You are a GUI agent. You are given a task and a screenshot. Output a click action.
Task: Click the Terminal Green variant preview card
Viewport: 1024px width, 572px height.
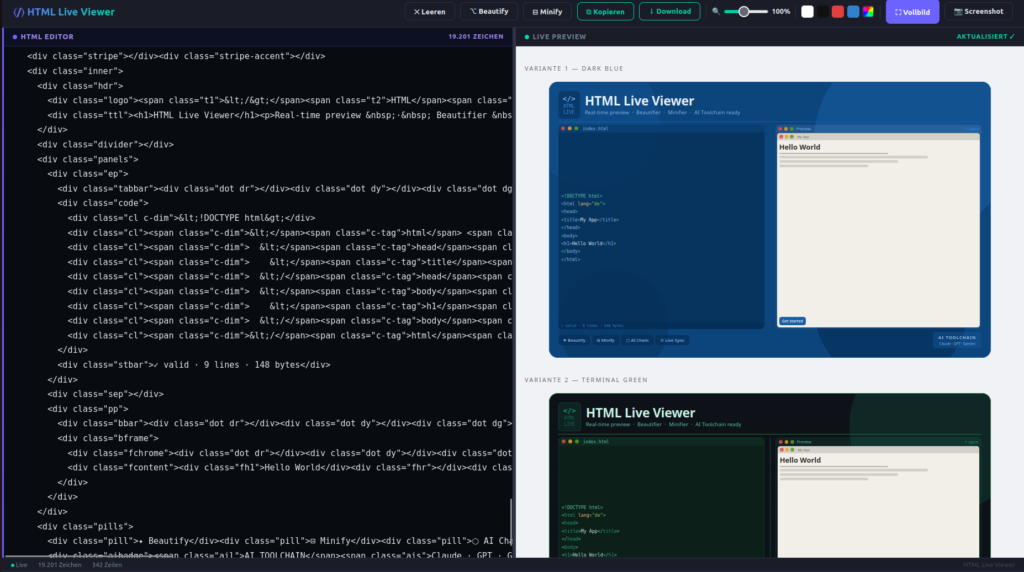click(769, 475)
